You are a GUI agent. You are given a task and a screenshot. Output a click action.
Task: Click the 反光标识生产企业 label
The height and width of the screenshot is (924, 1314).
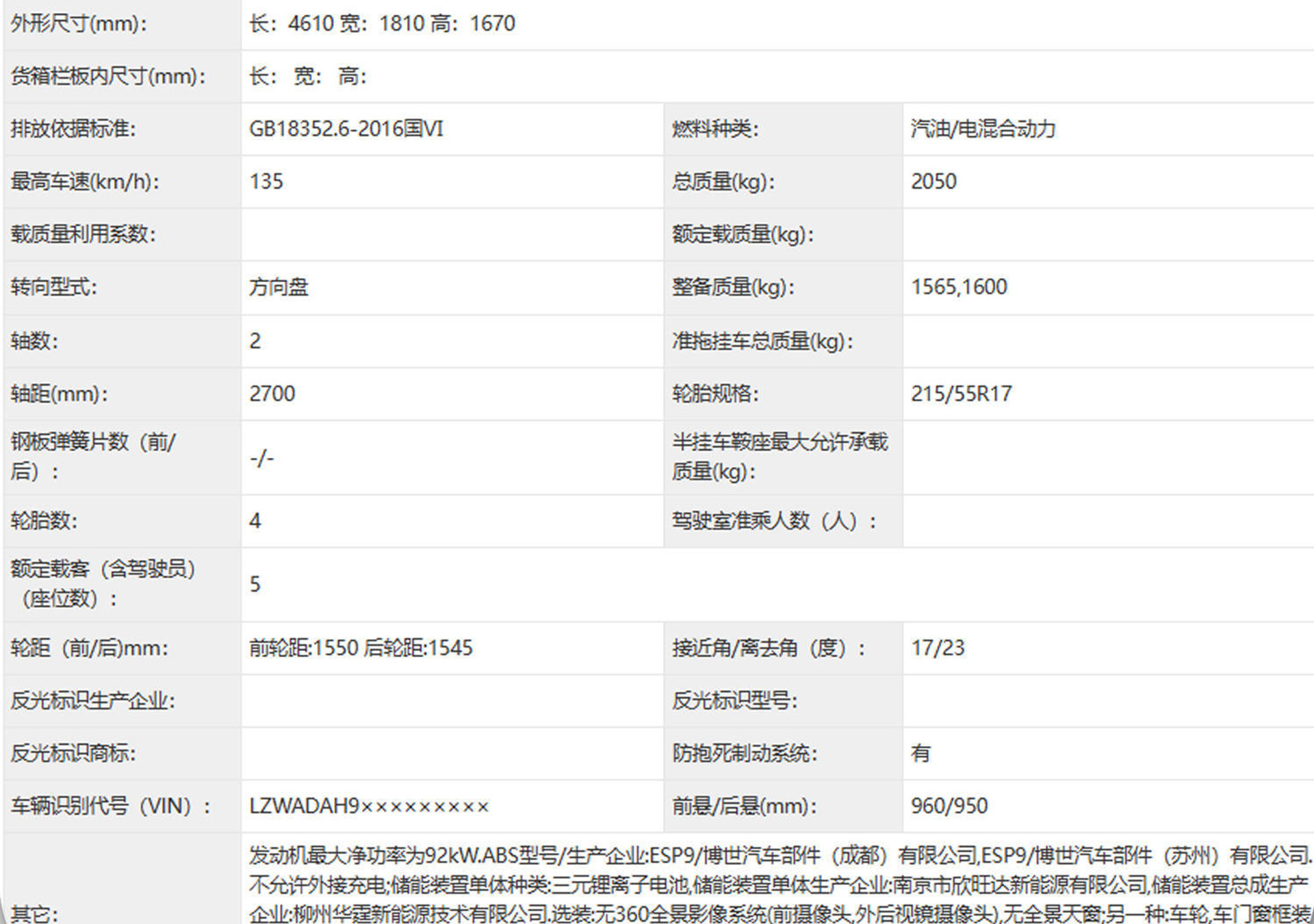coord(93,700)
